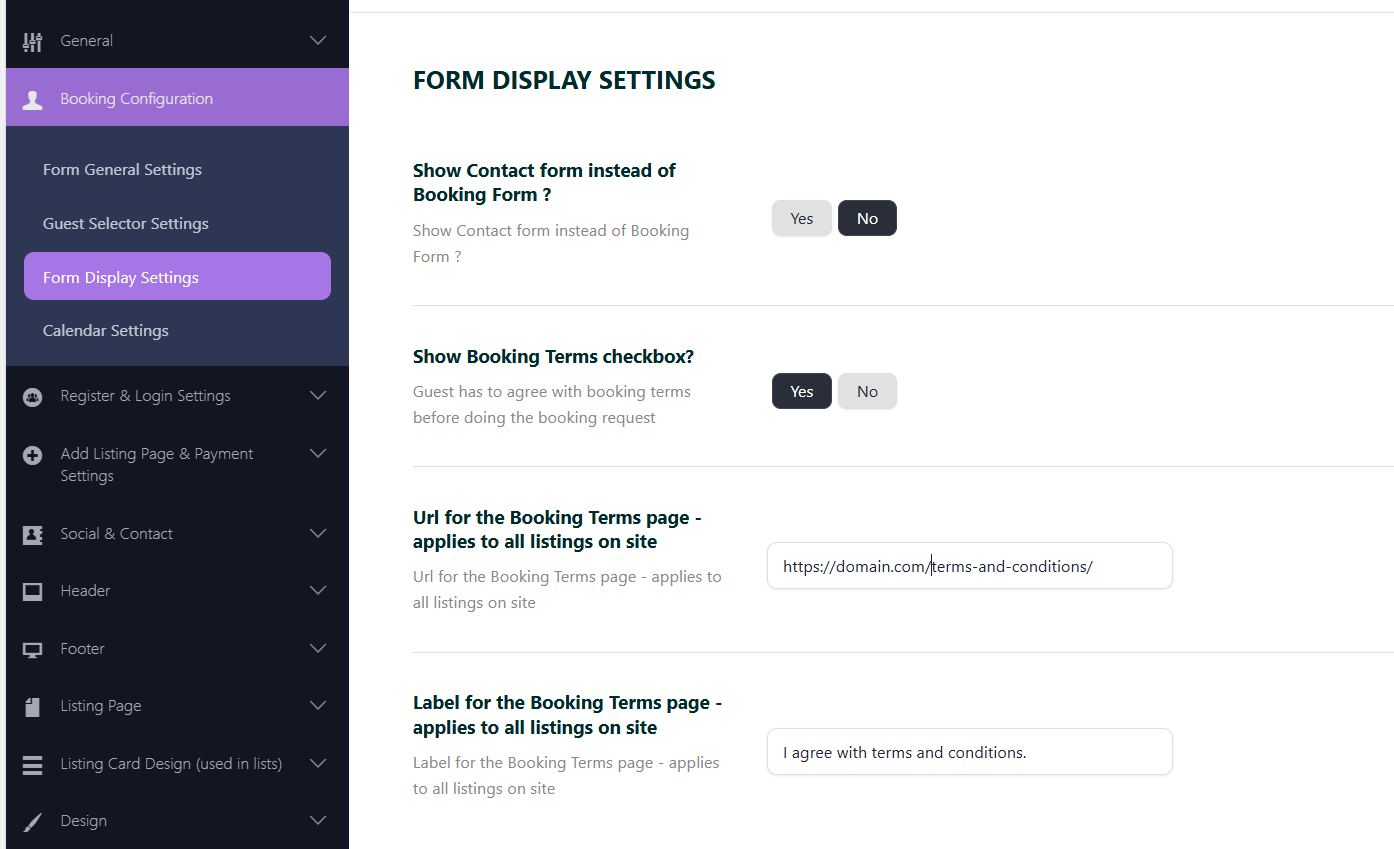Click the Design brush icon

click(x=33, y=822)
